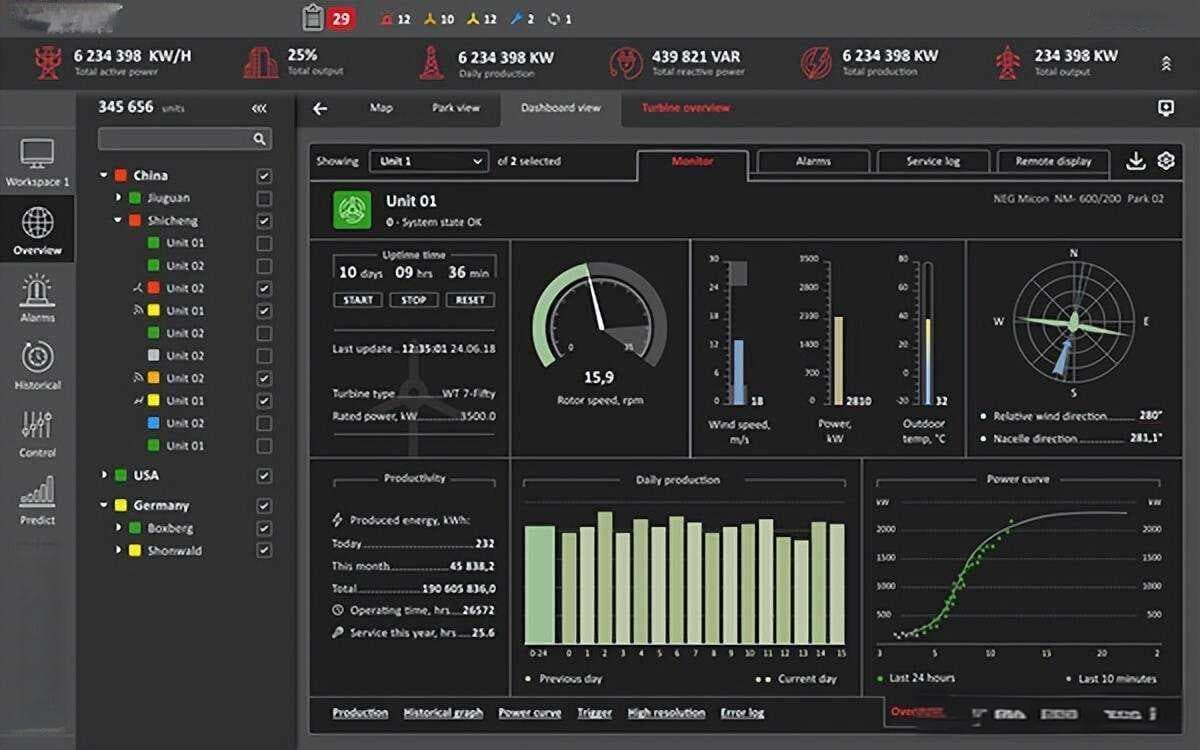Collapse the units panel with triple chevron
Screen dimensions: 1200x750
[x=259, y=108]
